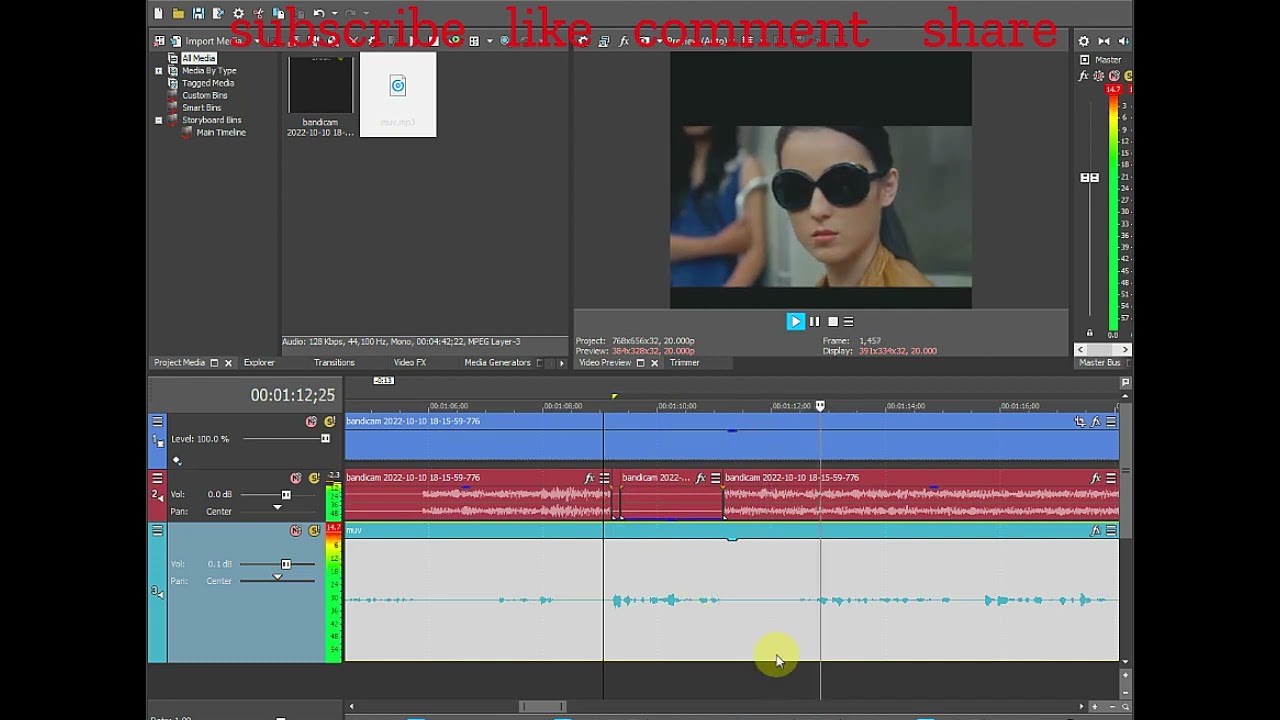Expand the Media By Type node
1280x720 pixels.
point(158,71)
